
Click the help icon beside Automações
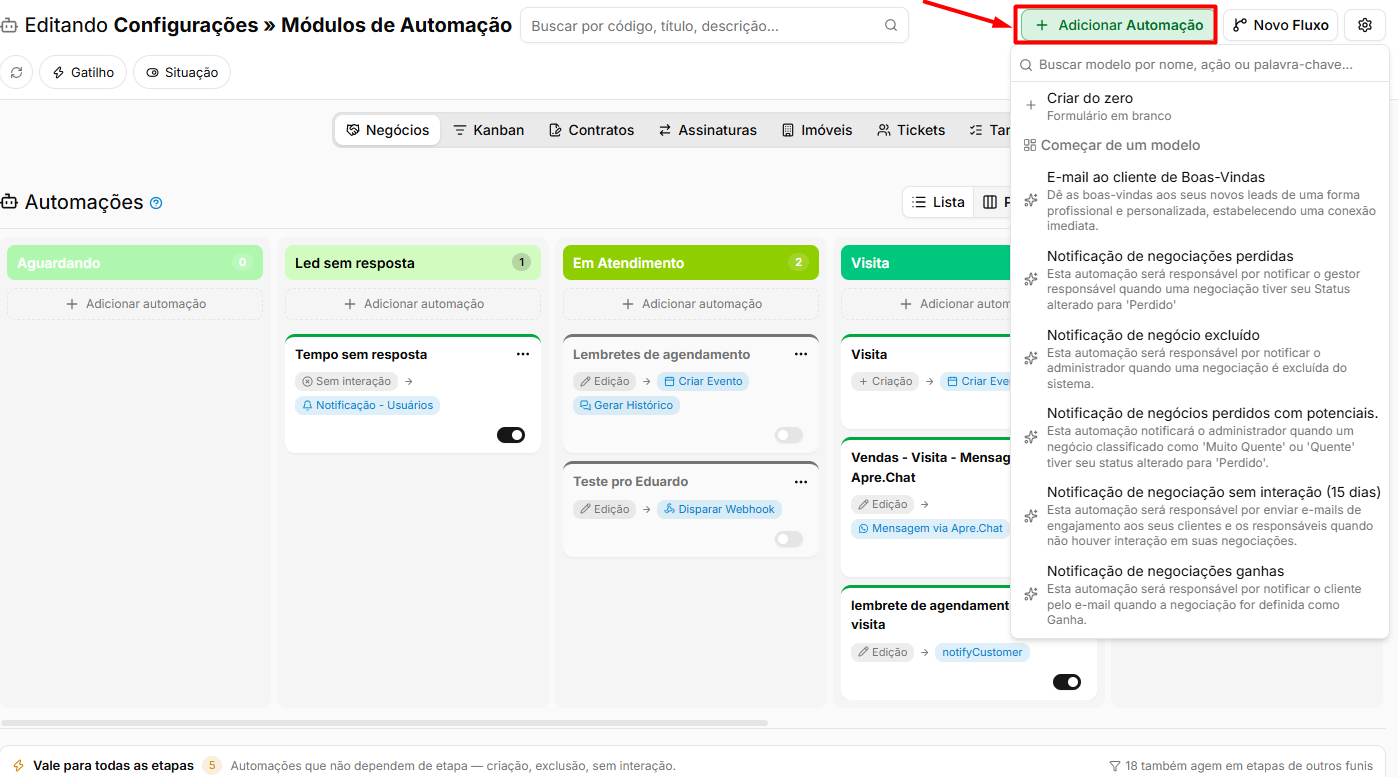[156, 203]
